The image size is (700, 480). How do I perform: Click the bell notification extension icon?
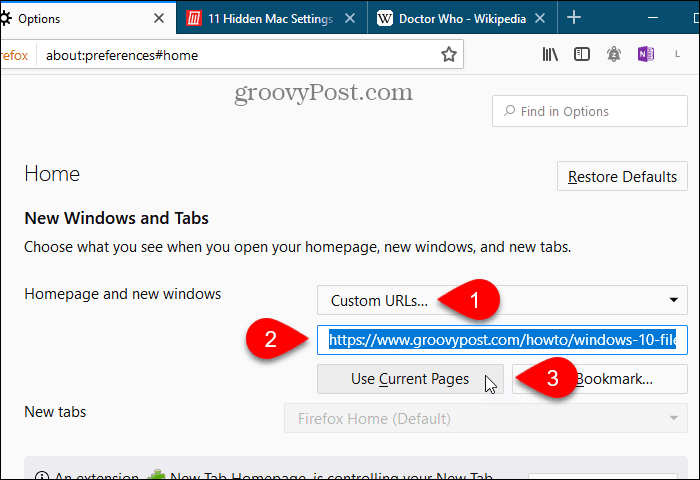pyautogui.click(x=614, y=54)
